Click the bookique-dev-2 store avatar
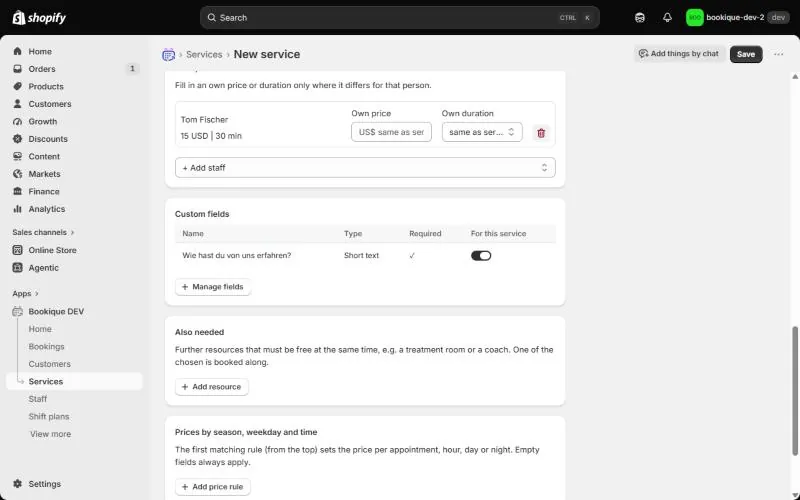Image resolution: width=800 pixels, height=500 pixels. [694, 18]
